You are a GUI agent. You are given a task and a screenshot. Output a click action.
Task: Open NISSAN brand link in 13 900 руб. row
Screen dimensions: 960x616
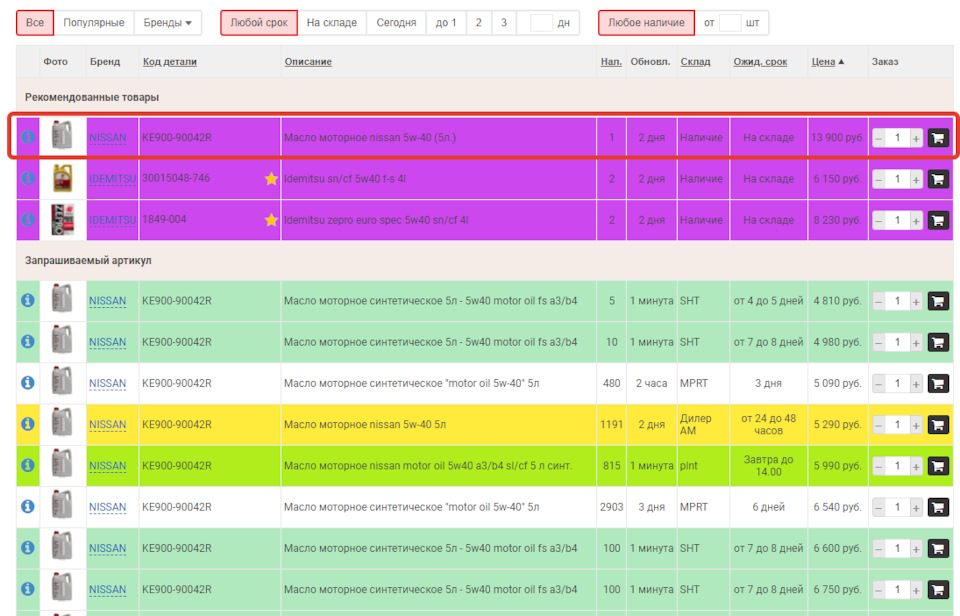pos(108,138)
